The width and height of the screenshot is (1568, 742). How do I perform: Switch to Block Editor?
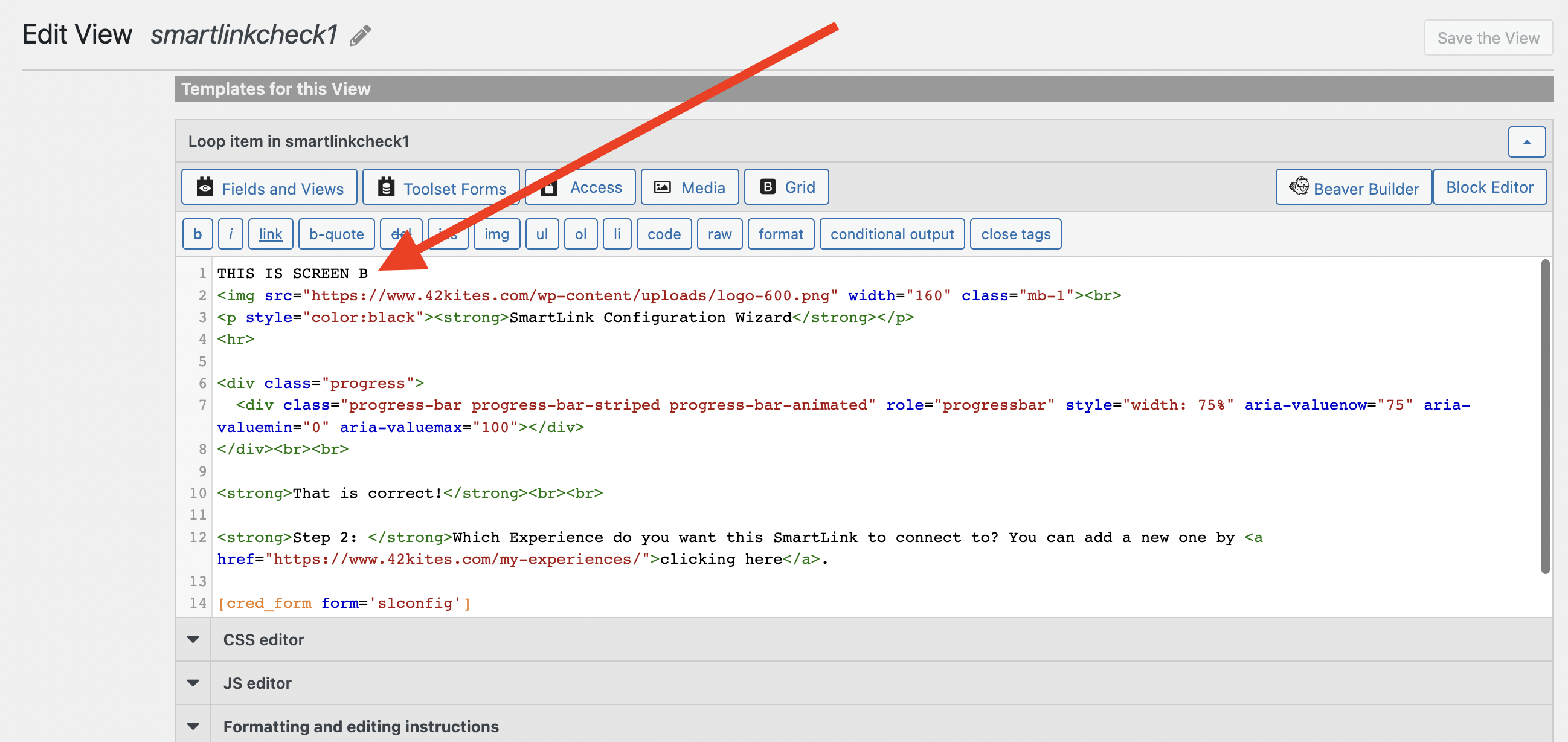(1489, 187)
